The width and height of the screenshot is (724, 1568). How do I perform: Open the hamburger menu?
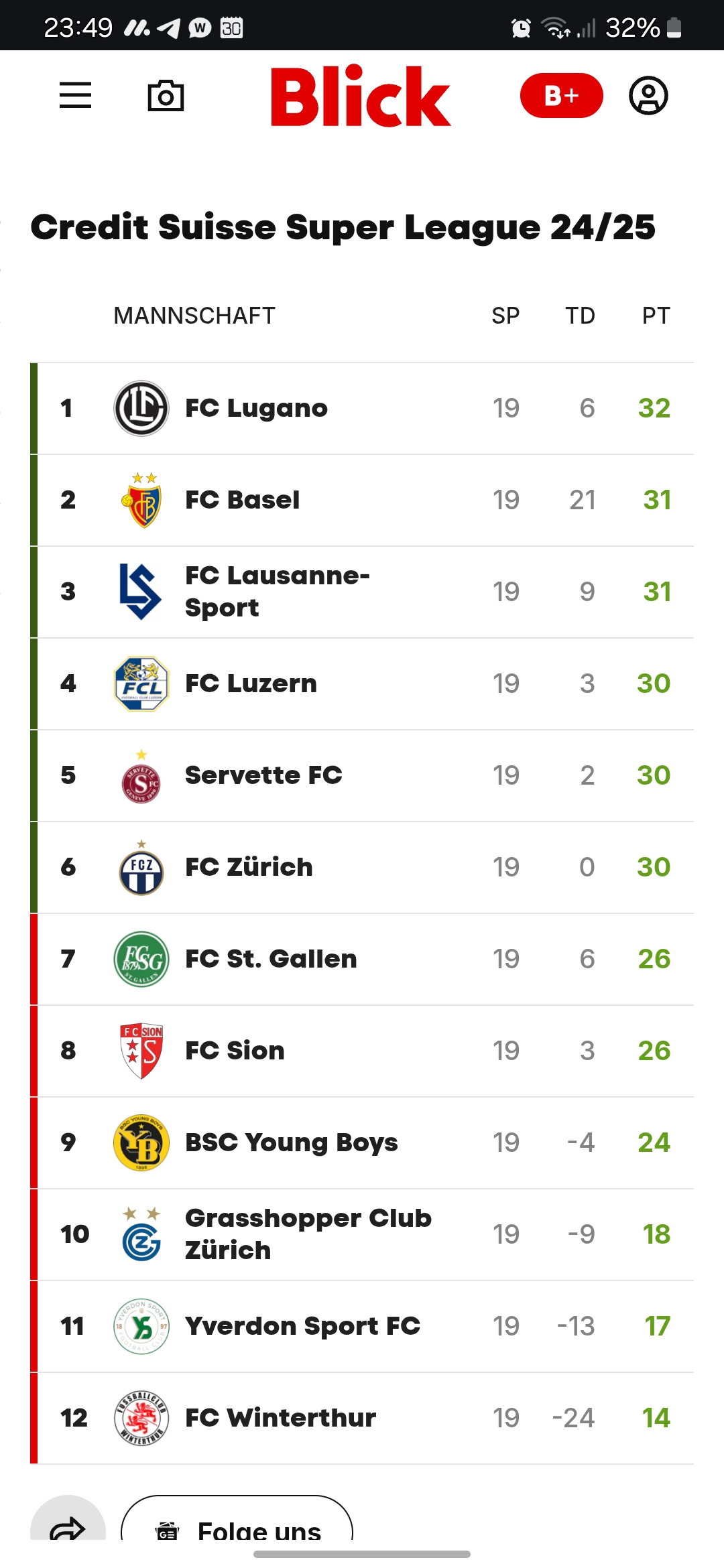pyautogui.click(x=75, y=95)
